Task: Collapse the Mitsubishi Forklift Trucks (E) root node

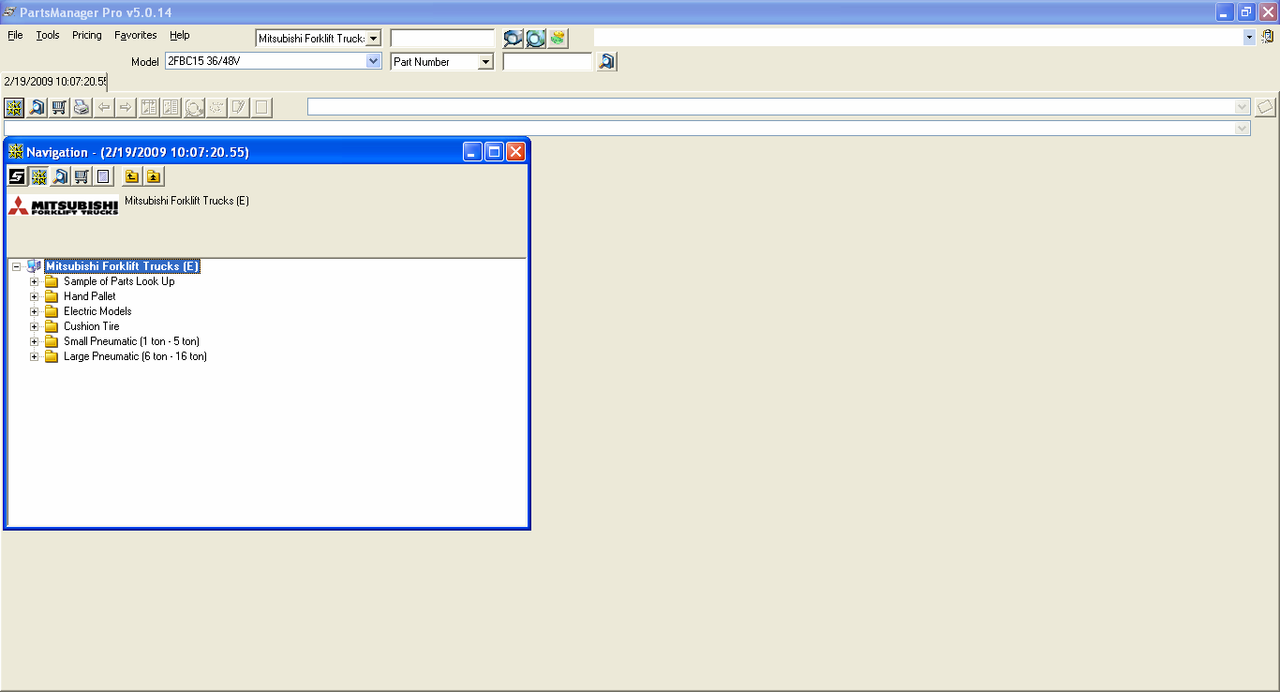Action: coord(16,267)
